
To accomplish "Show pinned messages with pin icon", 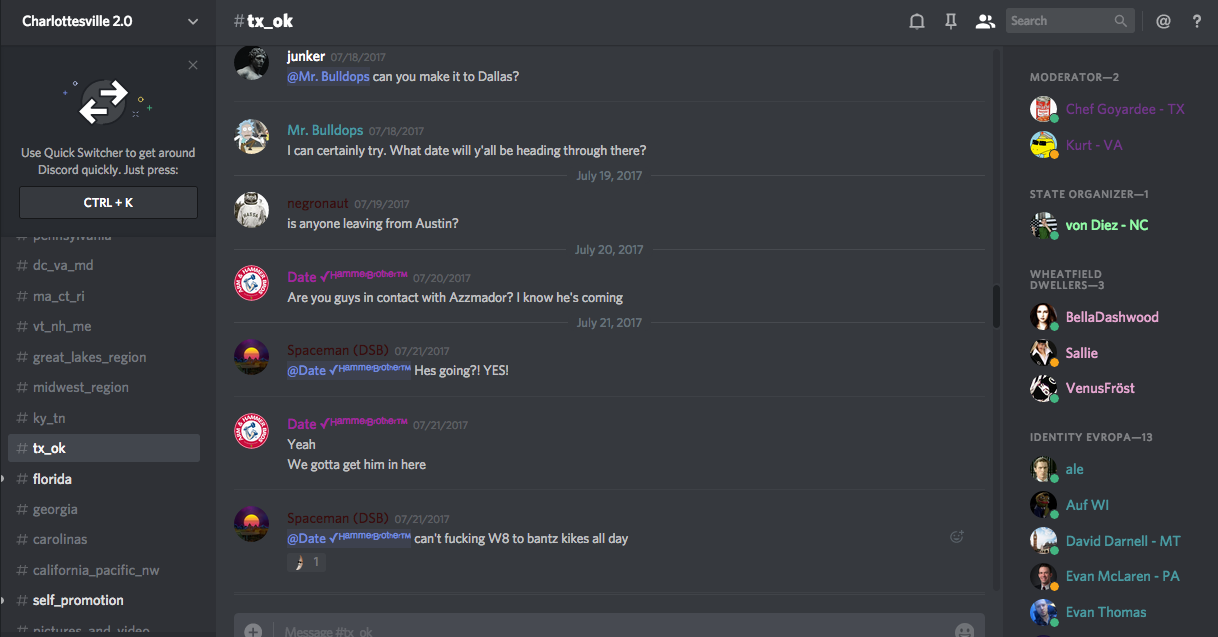I will click(x=951, y=21).
